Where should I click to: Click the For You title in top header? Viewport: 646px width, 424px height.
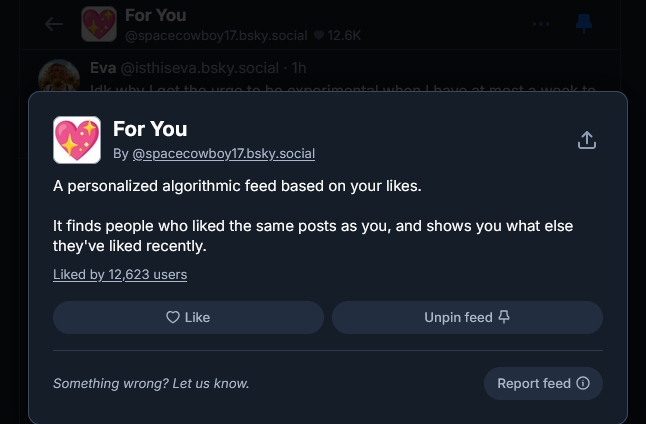(155, 15)
